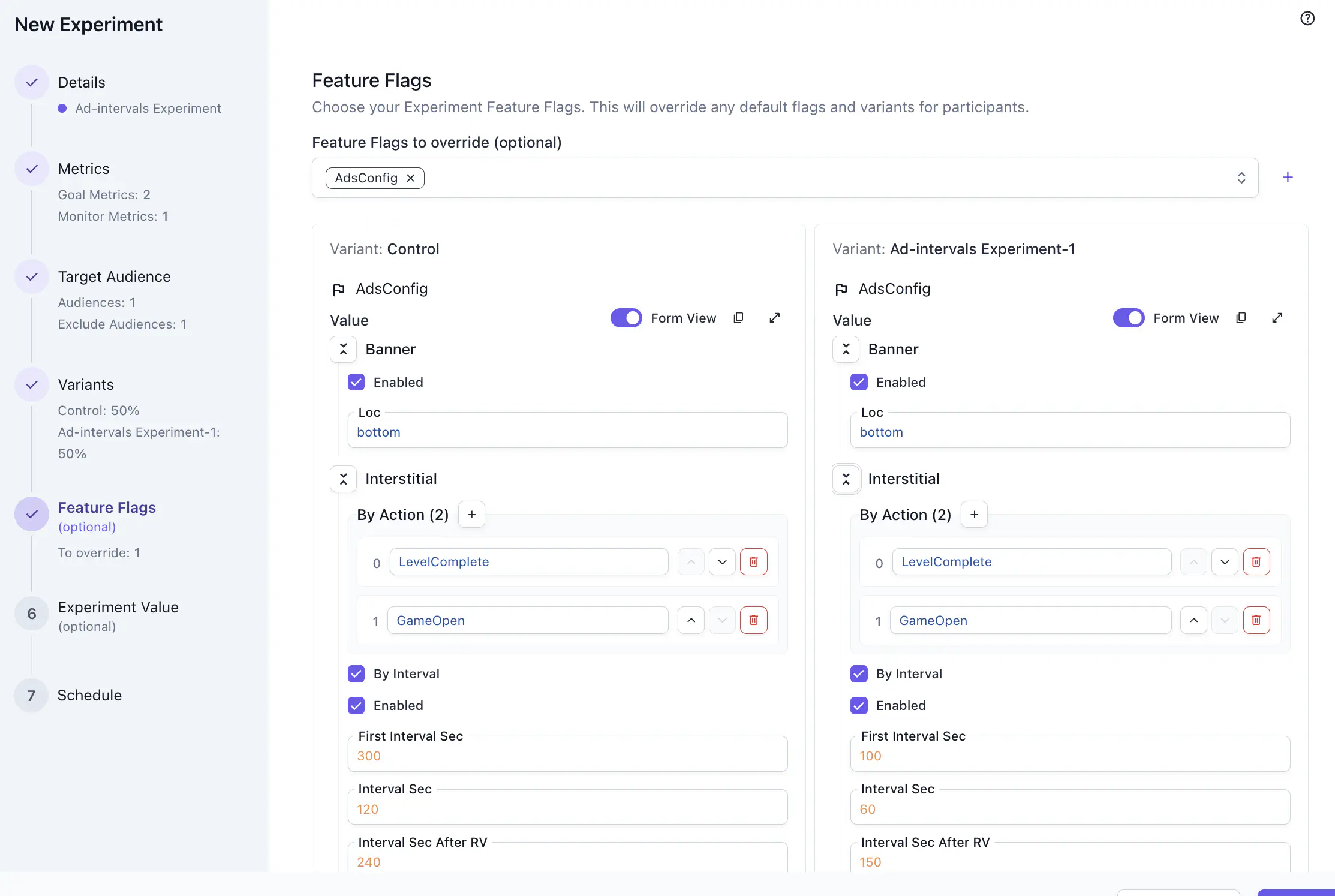Collapse the Interstitial section in Experiment-1 variant
This screenshot has width=1335, height=896.
pos(846,479)
